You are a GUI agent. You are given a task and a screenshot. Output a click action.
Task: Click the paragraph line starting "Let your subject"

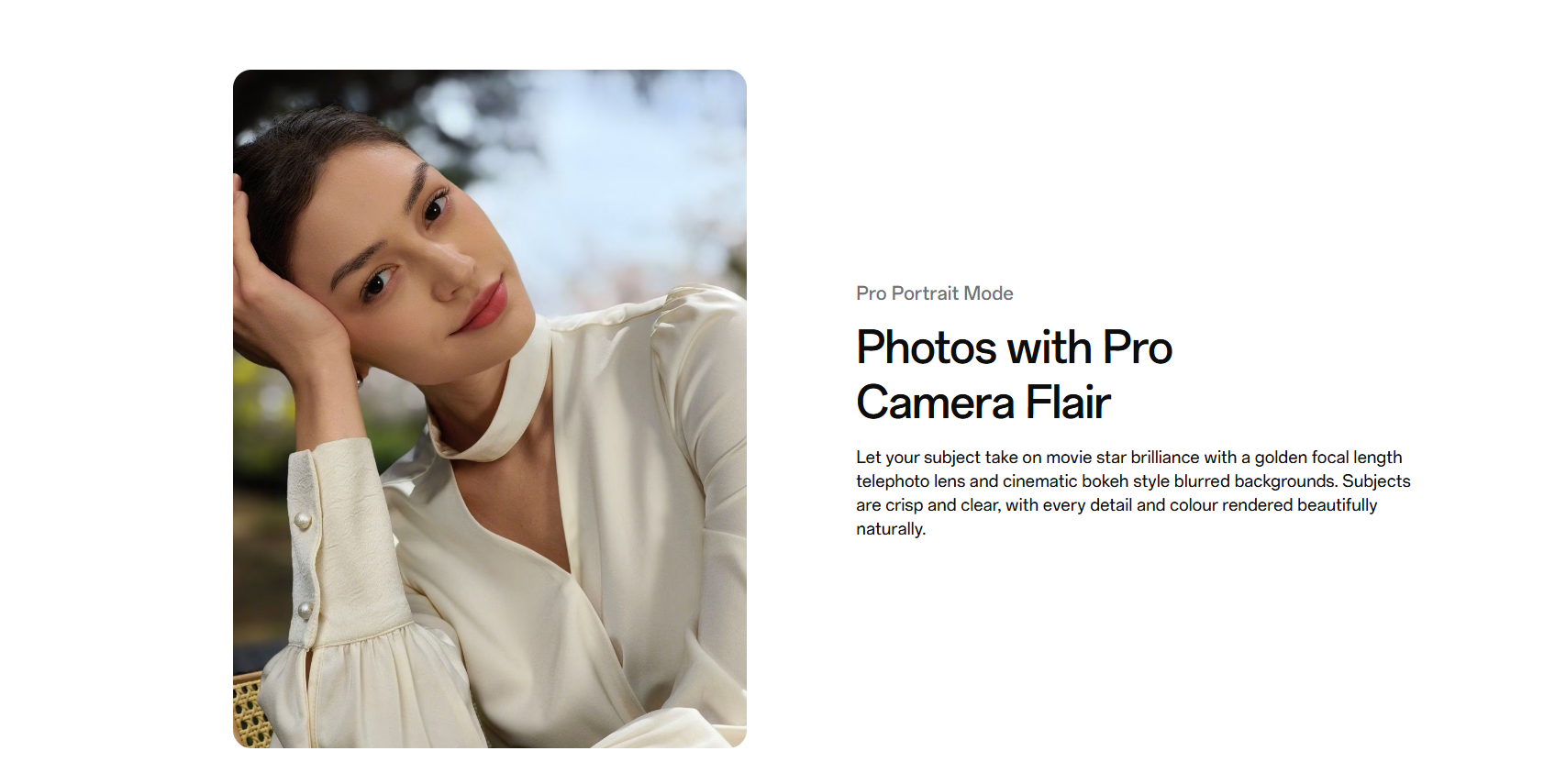click(x=1128, y=457)
